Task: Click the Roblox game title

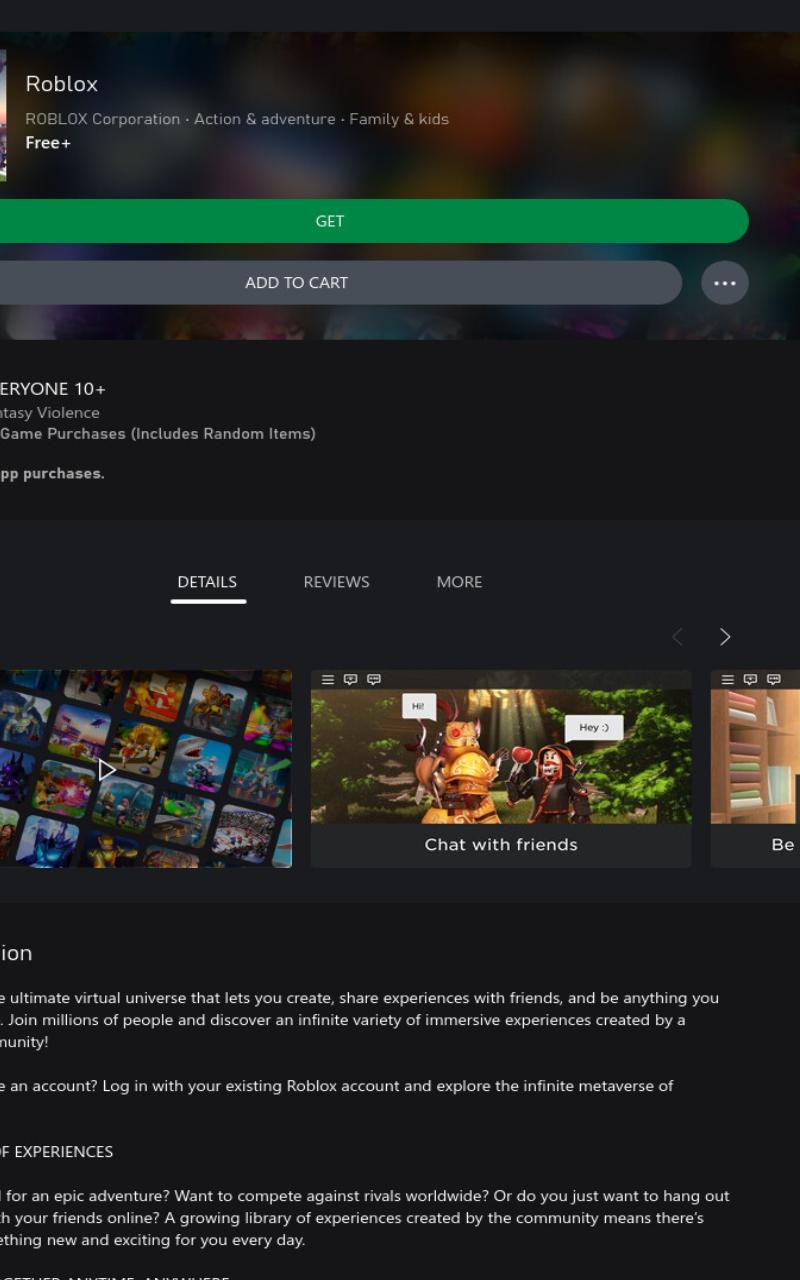Action: [62, 84]
